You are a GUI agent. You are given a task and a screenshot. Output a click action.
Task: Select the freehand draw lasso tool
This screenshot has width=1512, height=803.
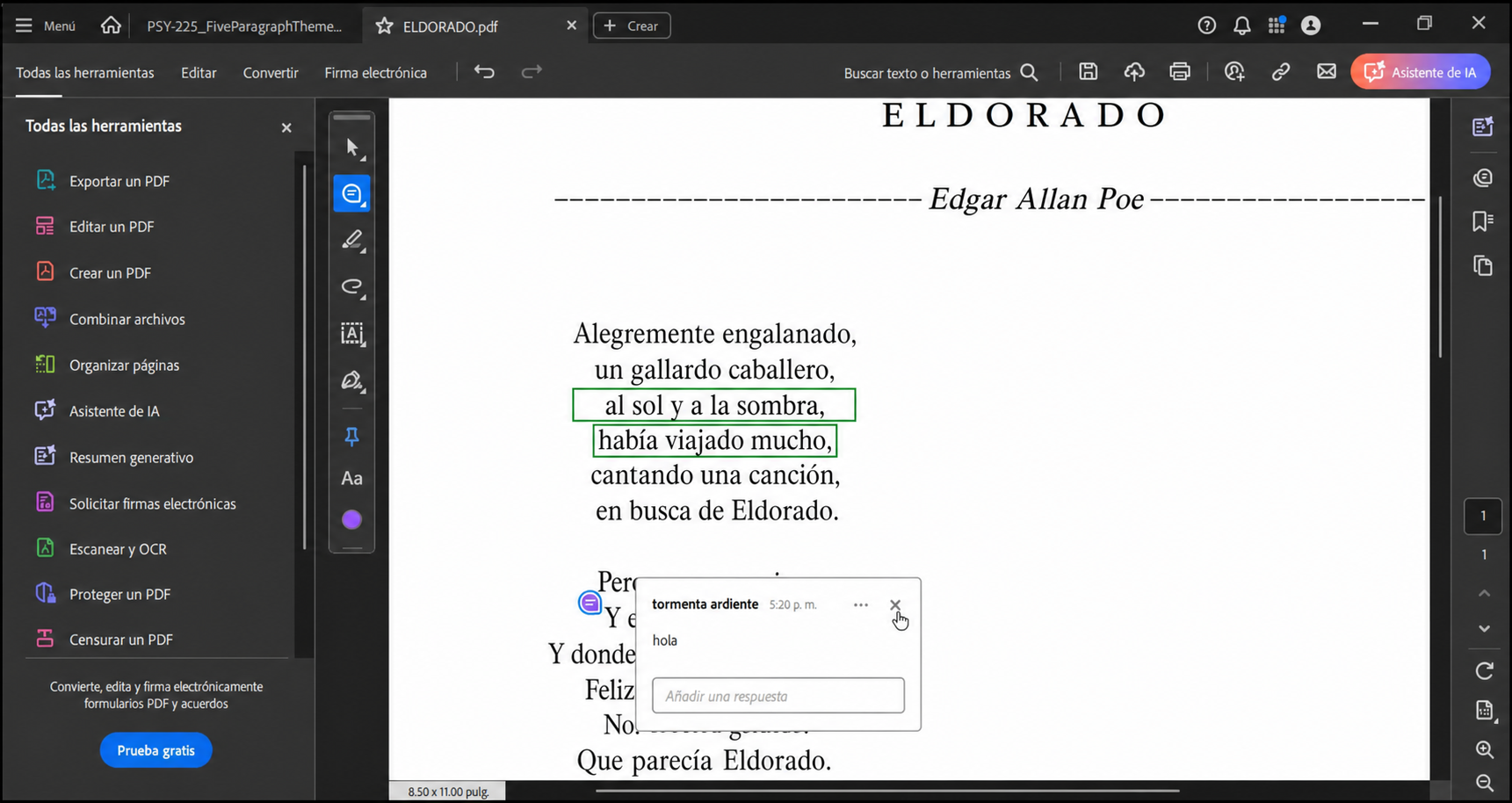pyautogui.click(x=352, y=286)
